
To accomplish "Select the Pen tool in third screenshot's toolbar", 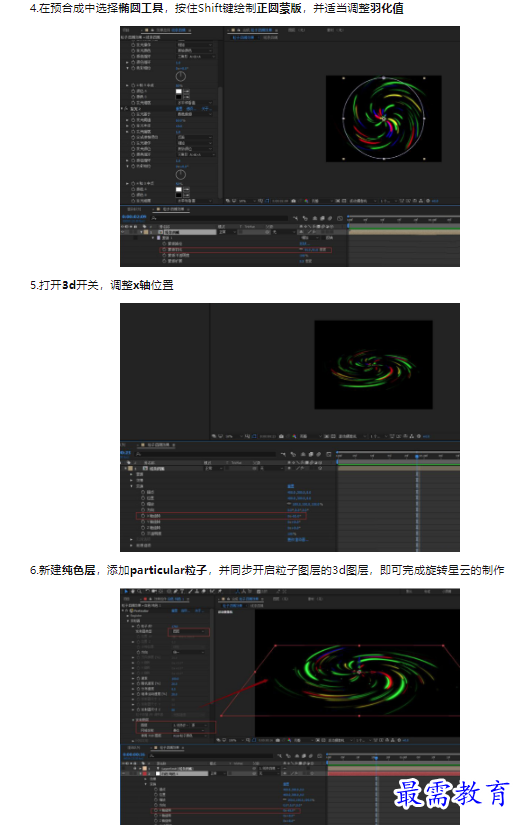I will [175, 591].
